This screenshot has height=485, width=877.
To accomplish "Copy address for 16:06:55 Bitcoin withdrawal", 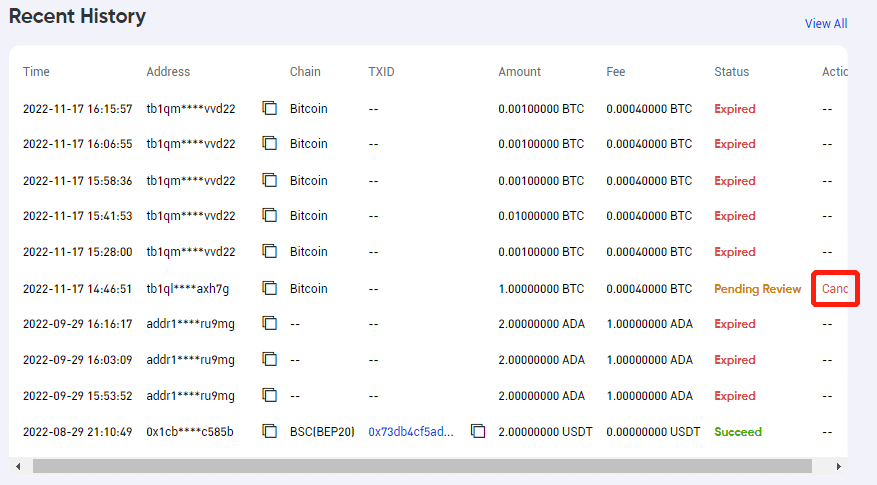I will coord(269,144).
